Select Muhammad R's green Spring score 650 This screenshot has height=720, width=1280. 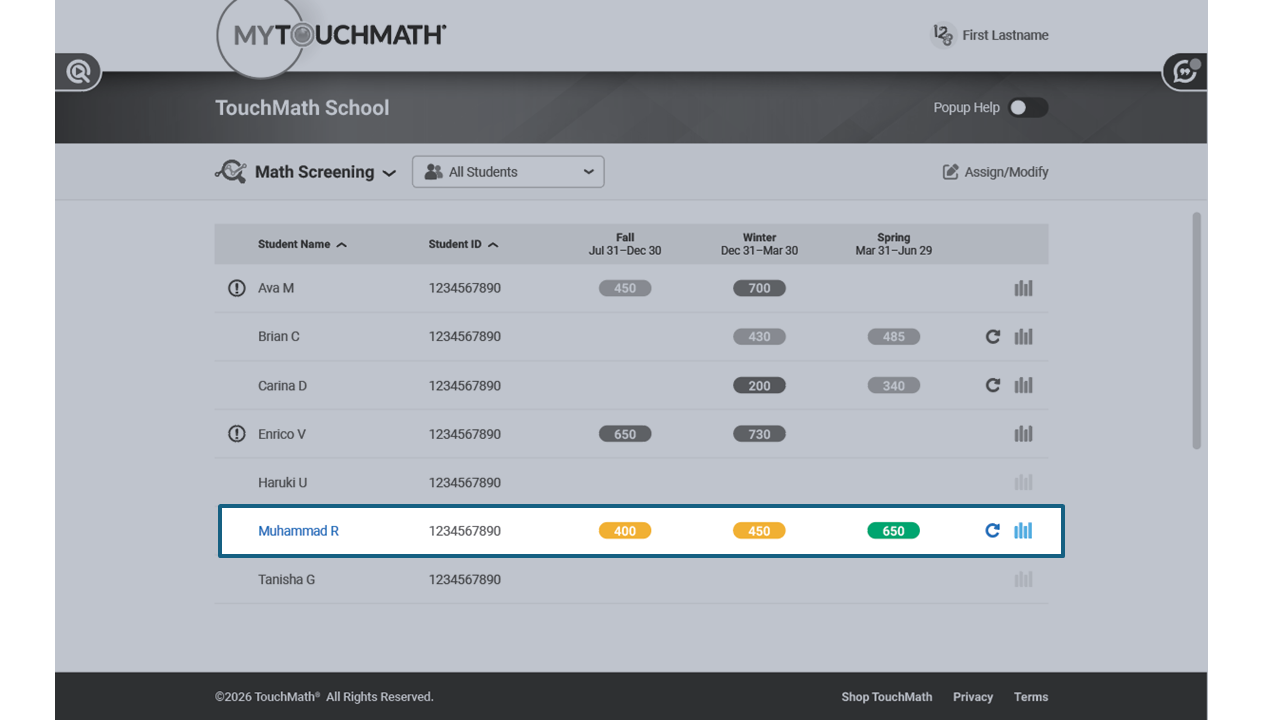(x=893, y=531)
